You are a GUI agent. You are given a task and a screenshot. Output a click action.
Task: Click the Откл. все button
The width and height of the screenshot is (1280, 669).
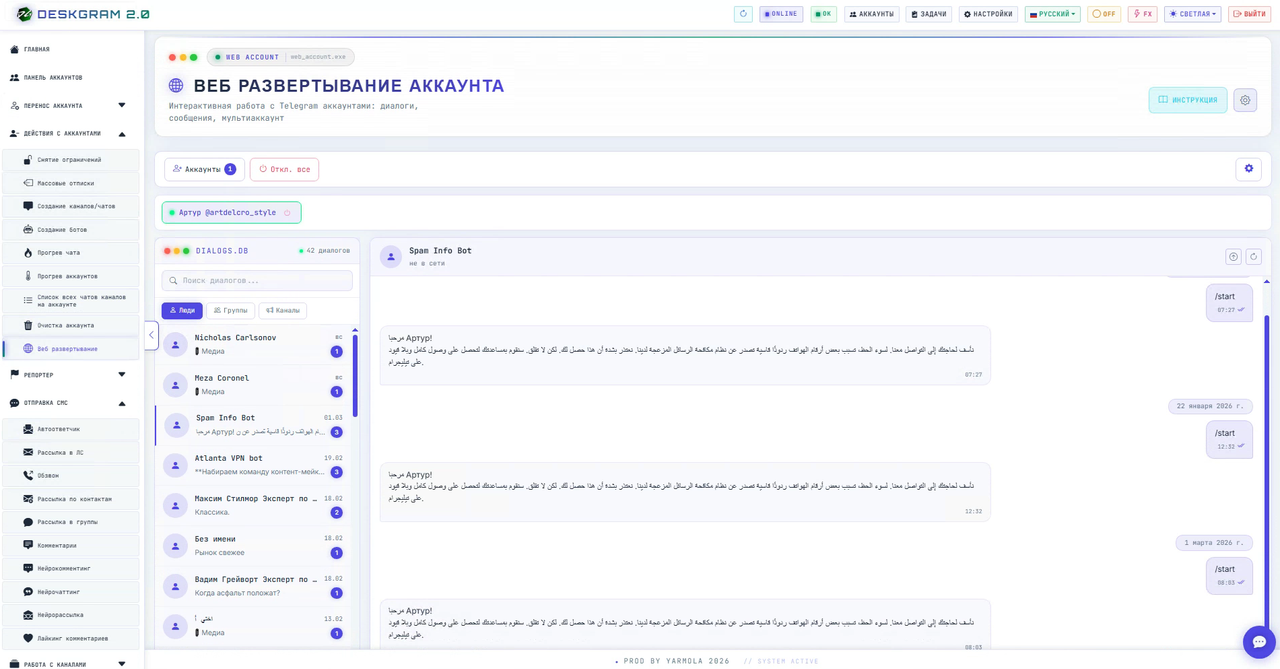(284, 169)
